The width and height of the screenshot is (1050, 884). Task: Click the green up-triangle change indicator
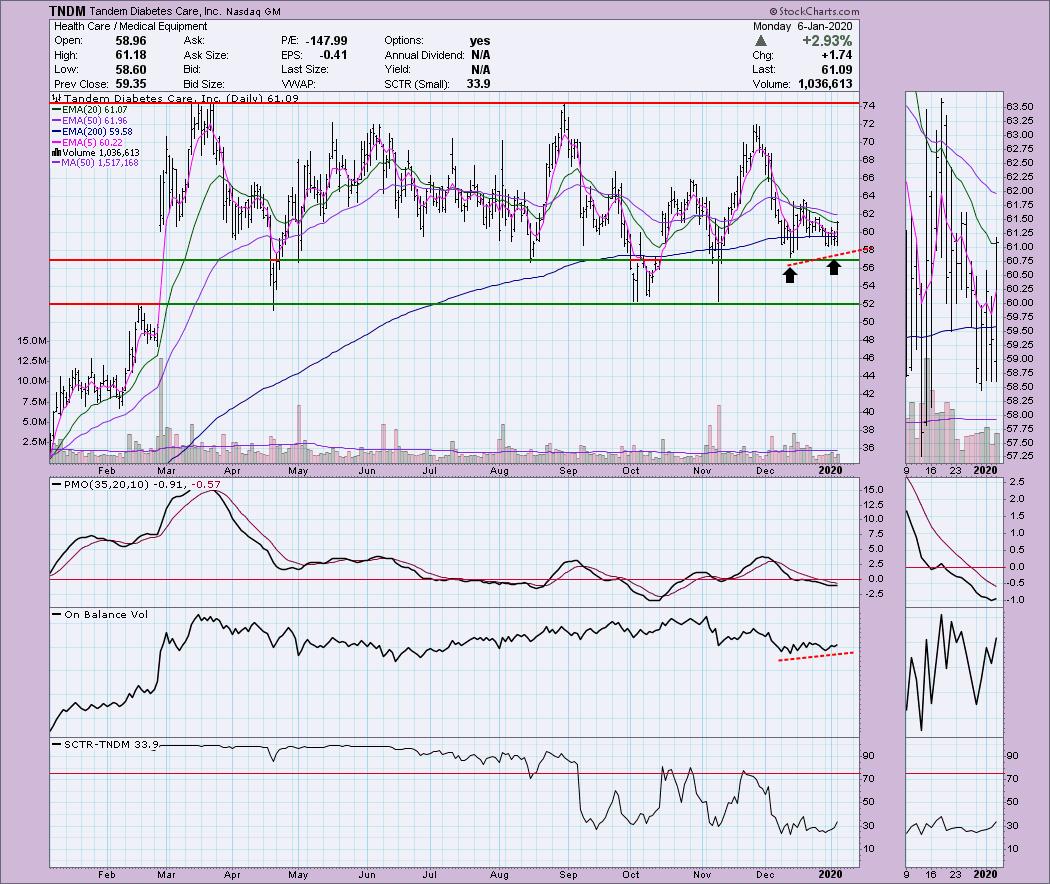tap(761, 41)
